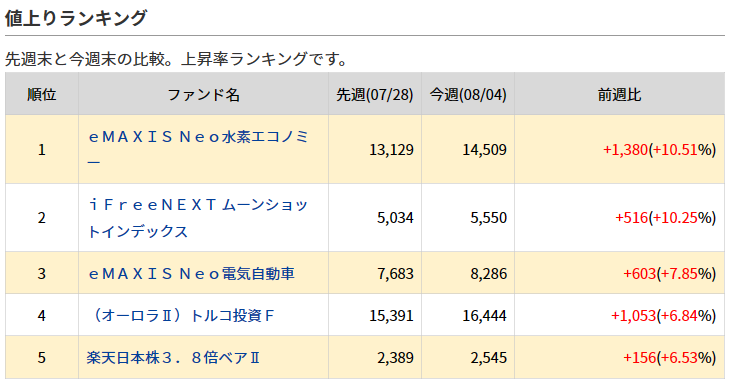Click the rank 5 cell
This screenshot has height=388, width=734.
pyautogui.click(x=42, y=358)
